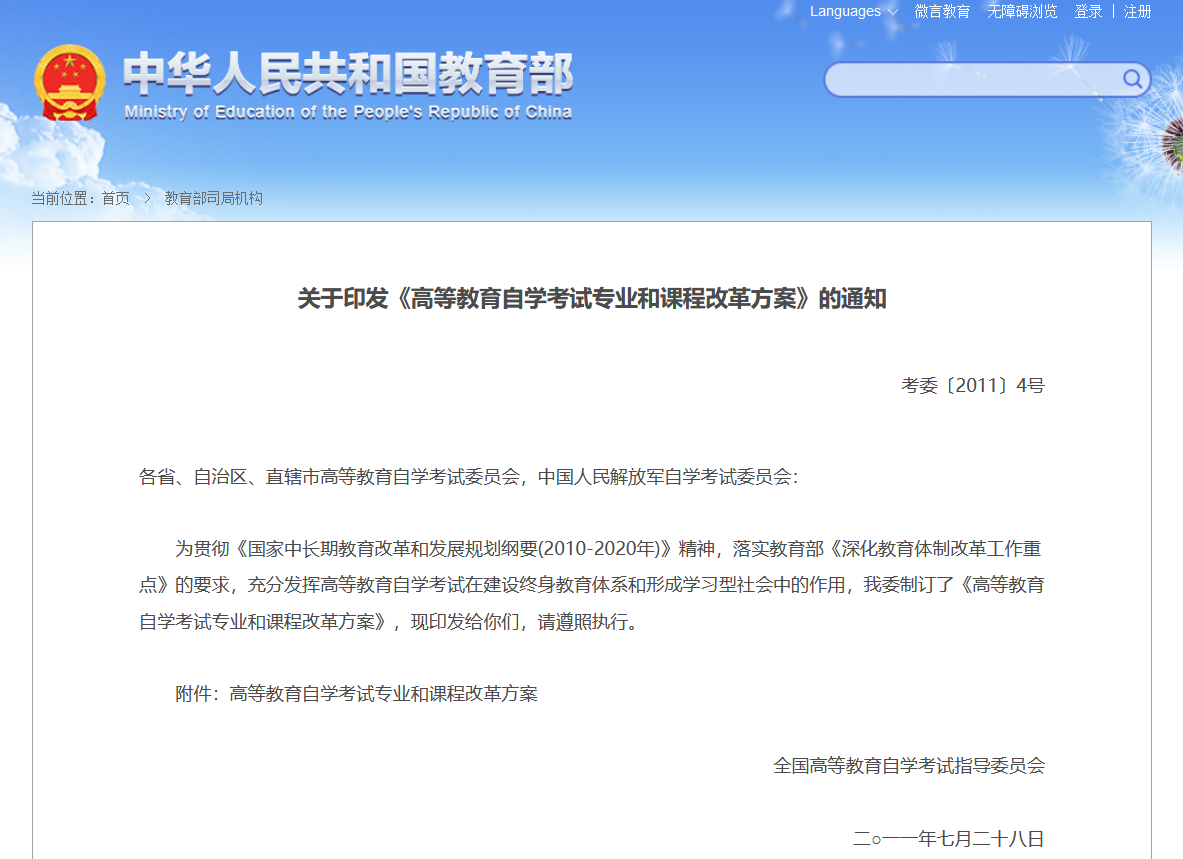Open the 无障碍浏览 accessibility link
The height and width of the screenshot is (859, 1183).
[x=1022, y=11]
